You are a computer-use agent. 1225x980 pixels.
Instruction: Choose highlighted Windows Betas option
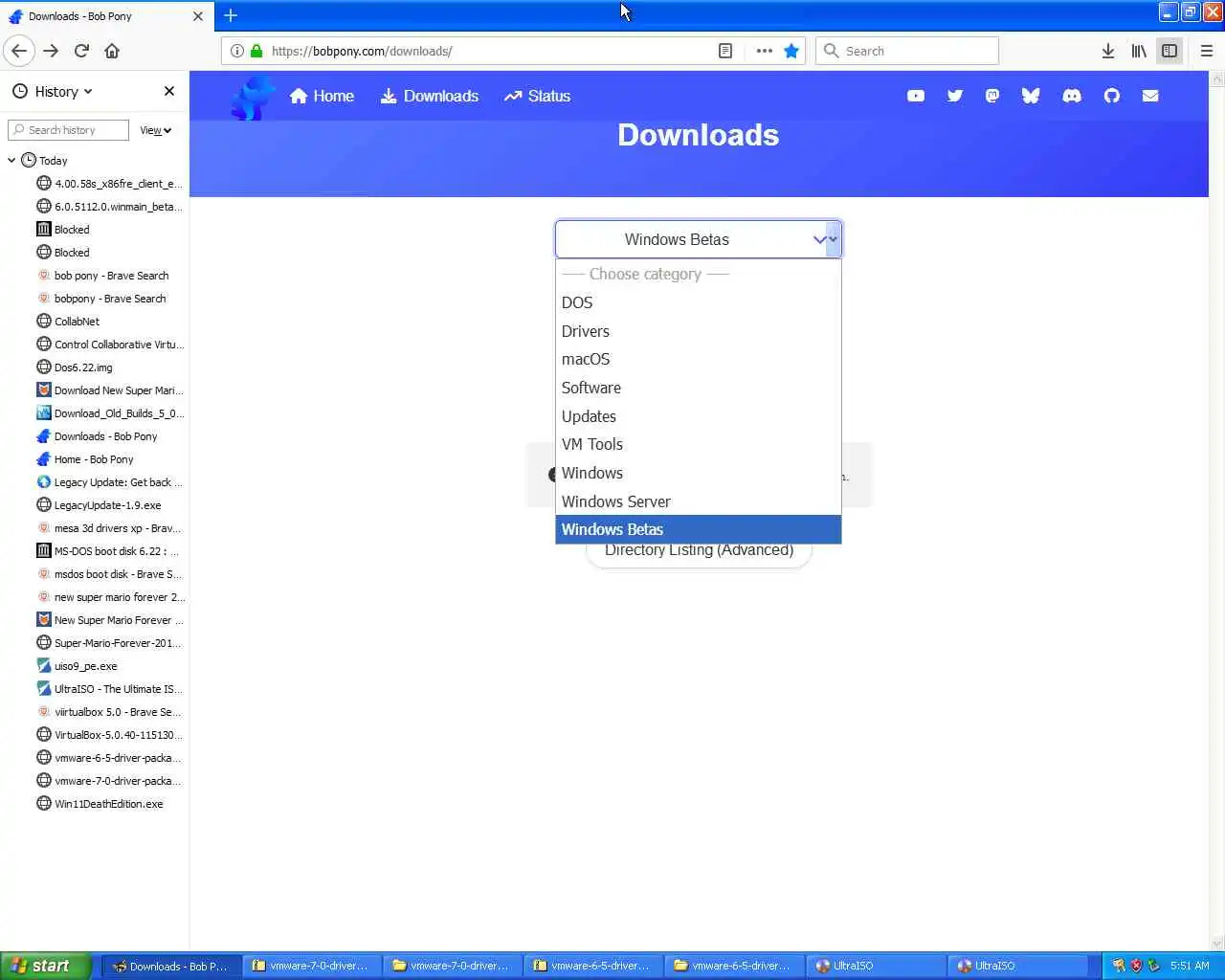[x=699, y=529]
